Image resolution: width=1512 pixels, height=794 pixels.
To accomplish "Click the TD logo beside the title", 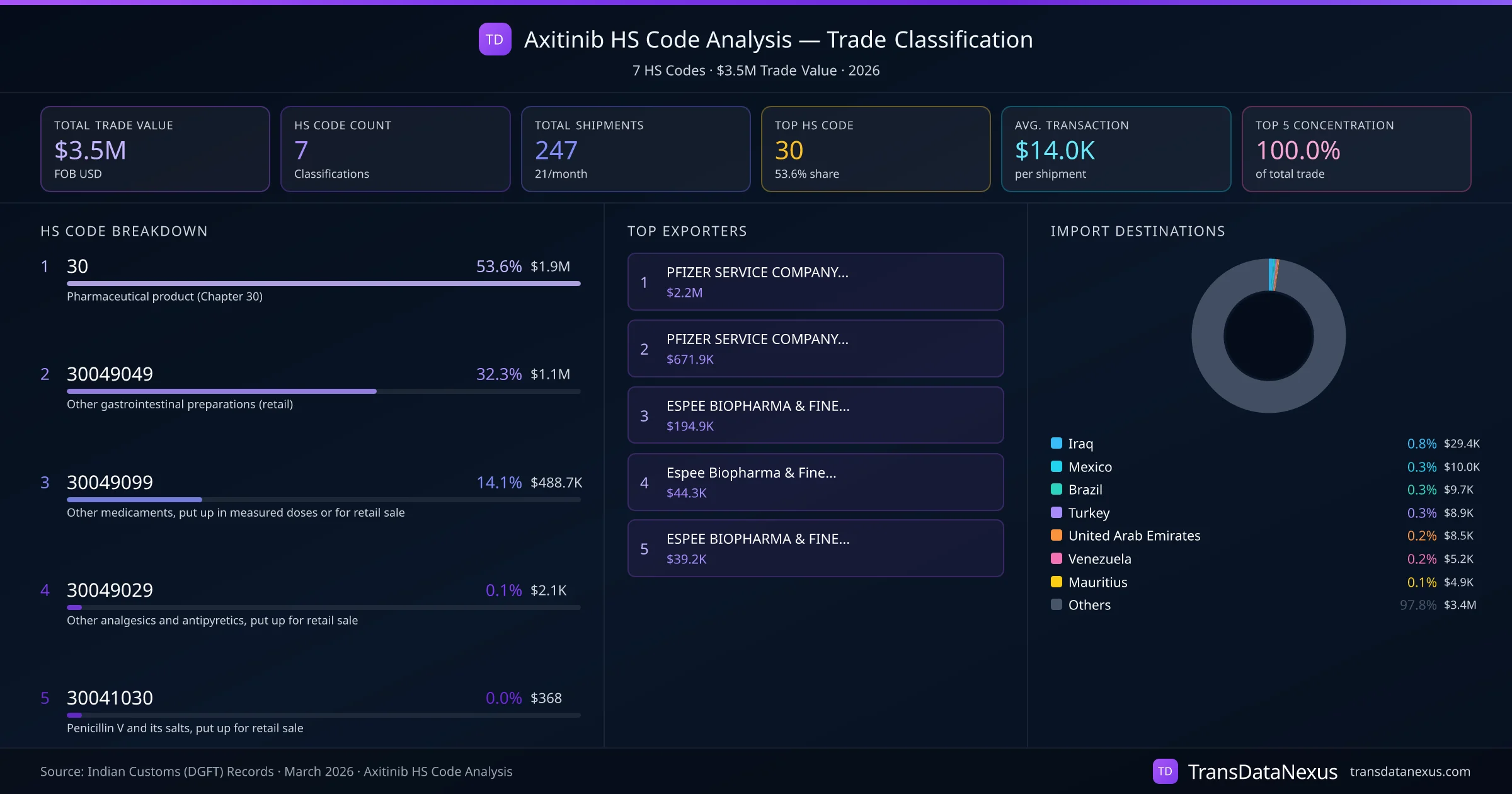I will click(x=495, y=39).
